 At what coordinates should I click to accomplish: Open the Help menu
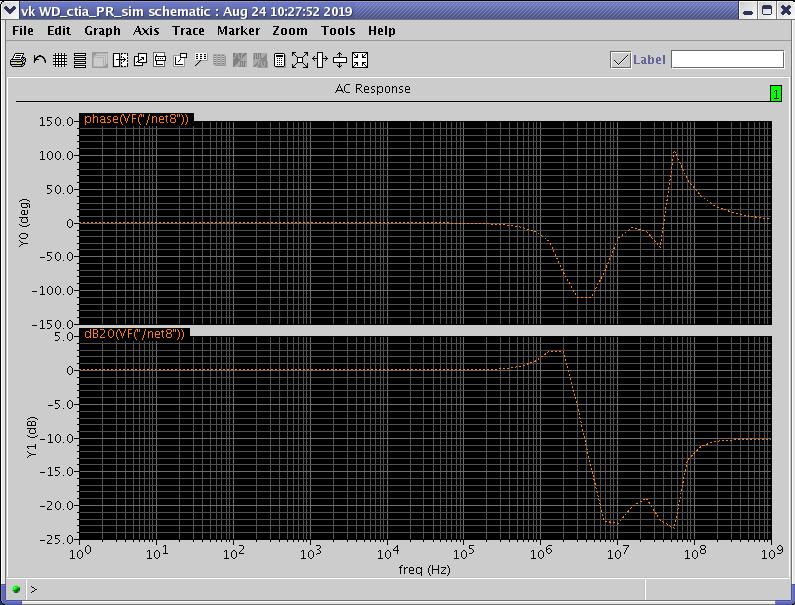[x=382, y=31]
